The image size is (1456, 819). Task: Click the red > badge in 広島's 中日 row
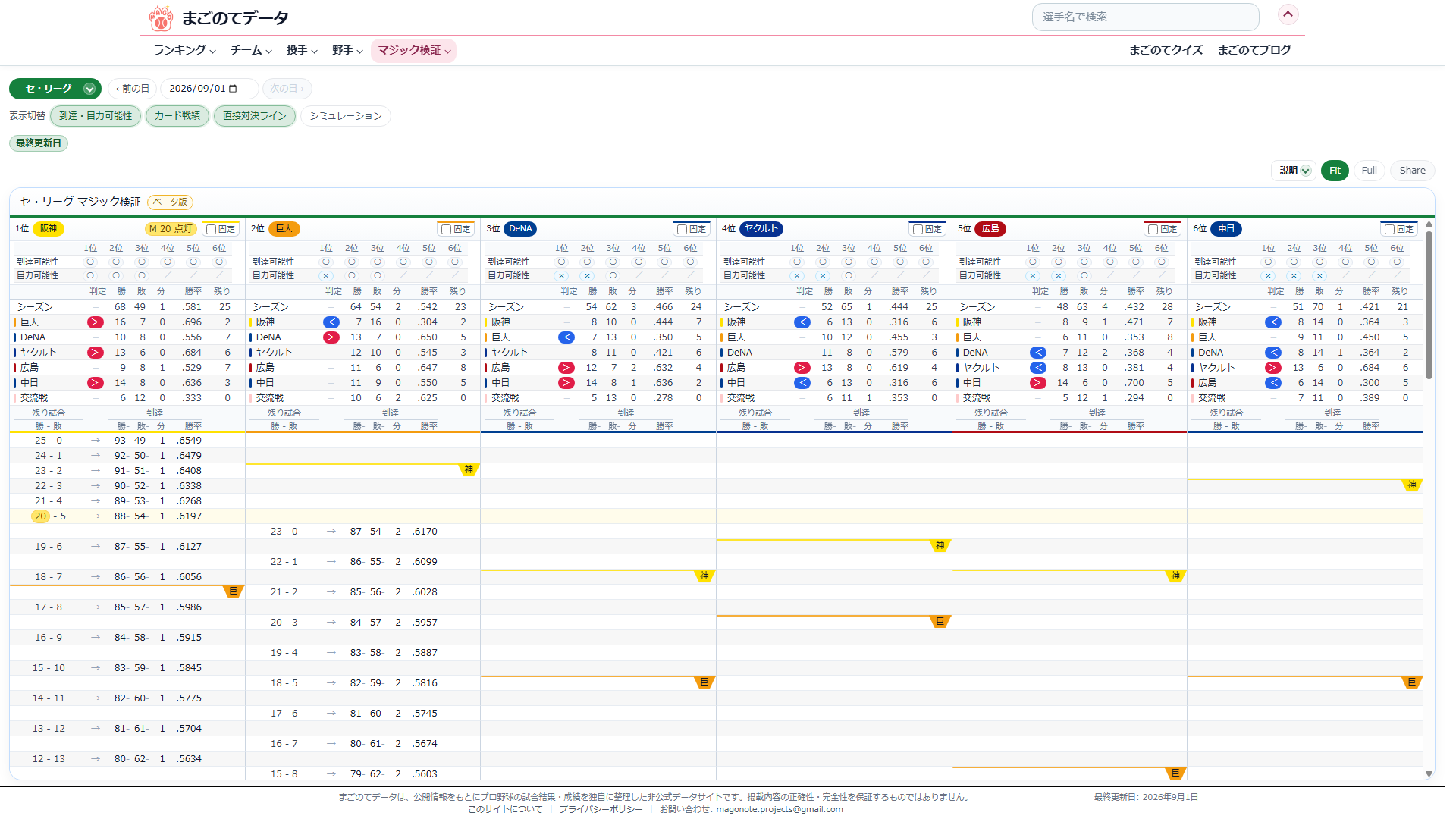(1037, 383)
